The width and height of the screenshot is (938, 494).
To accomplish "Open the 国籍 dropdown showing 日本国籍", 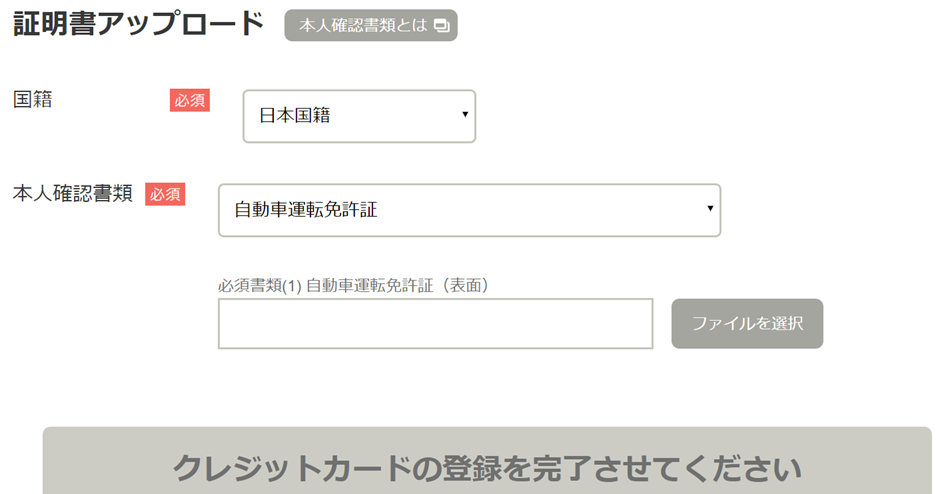I will click(359, 116).
